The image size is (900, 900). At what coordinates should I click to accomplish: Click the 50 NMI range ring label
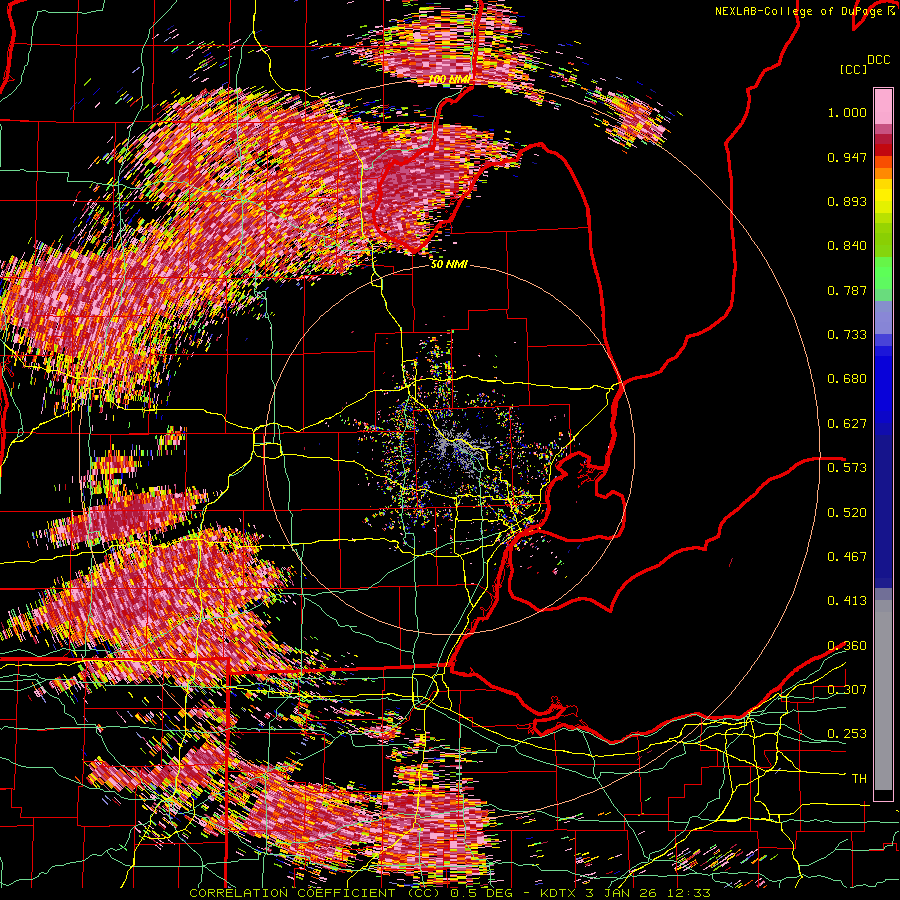[x=449, y=265]
